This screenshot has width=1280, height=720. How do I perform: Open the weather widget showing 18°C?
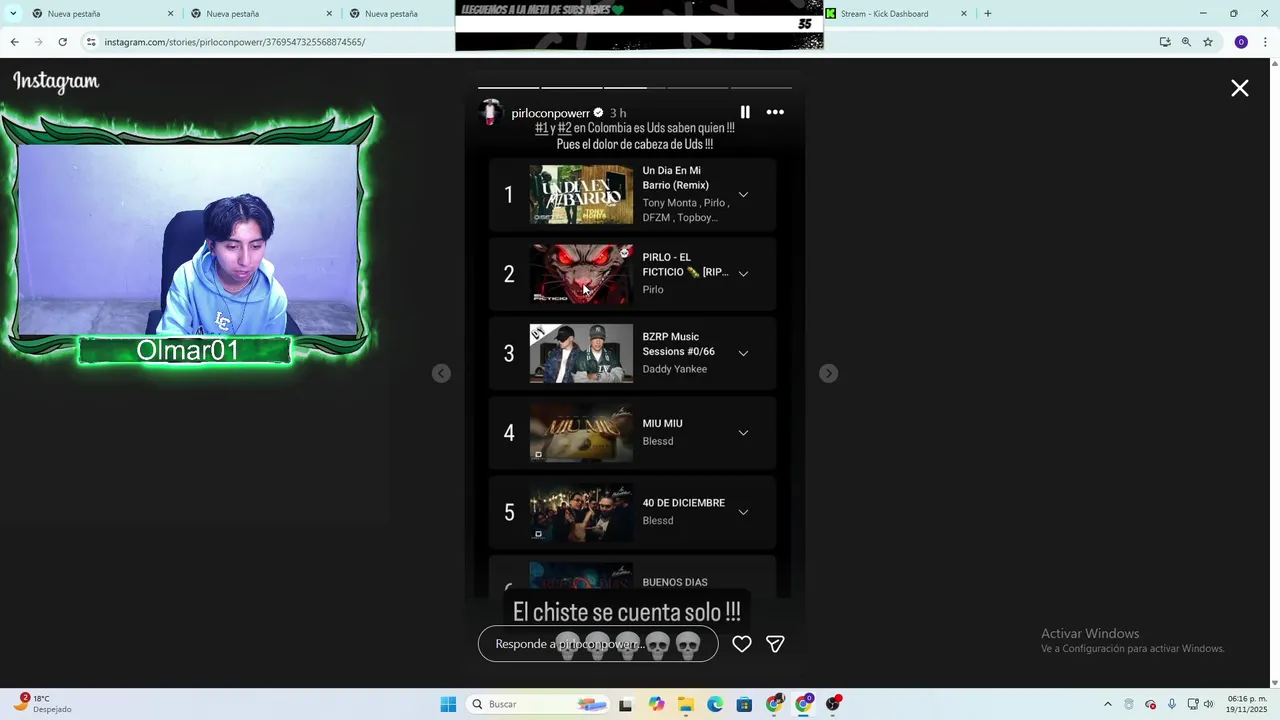point(45,704)
